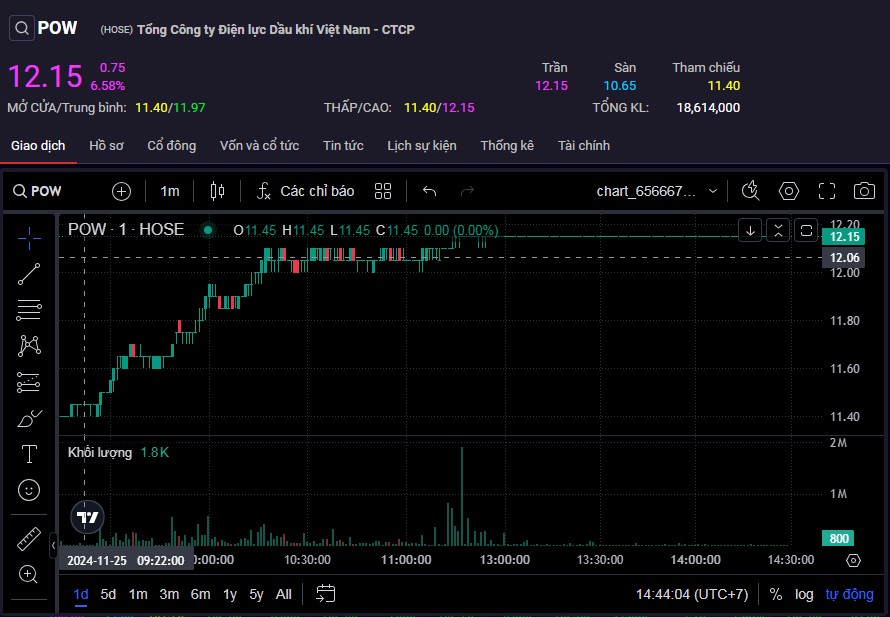Viewport: 890px width, 617px height.
Task: Toggle the tự động auto scale
Action: [x=849, y=594]
